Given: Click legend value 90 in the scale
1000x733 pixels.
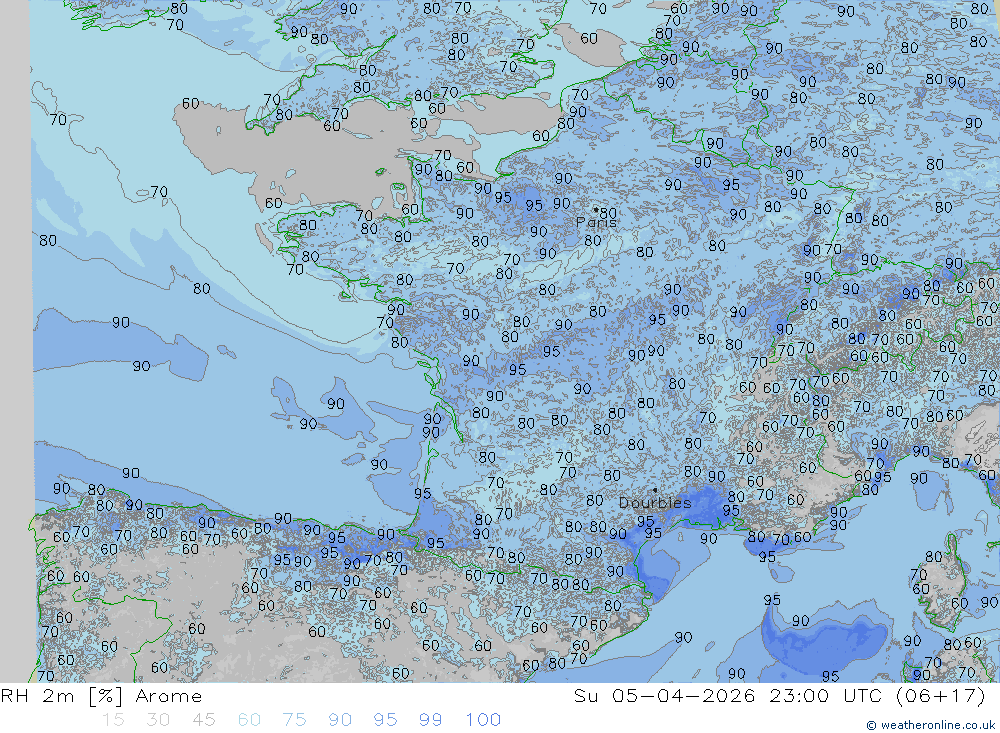Looking at the screenshot, I should tap(340, 720).
